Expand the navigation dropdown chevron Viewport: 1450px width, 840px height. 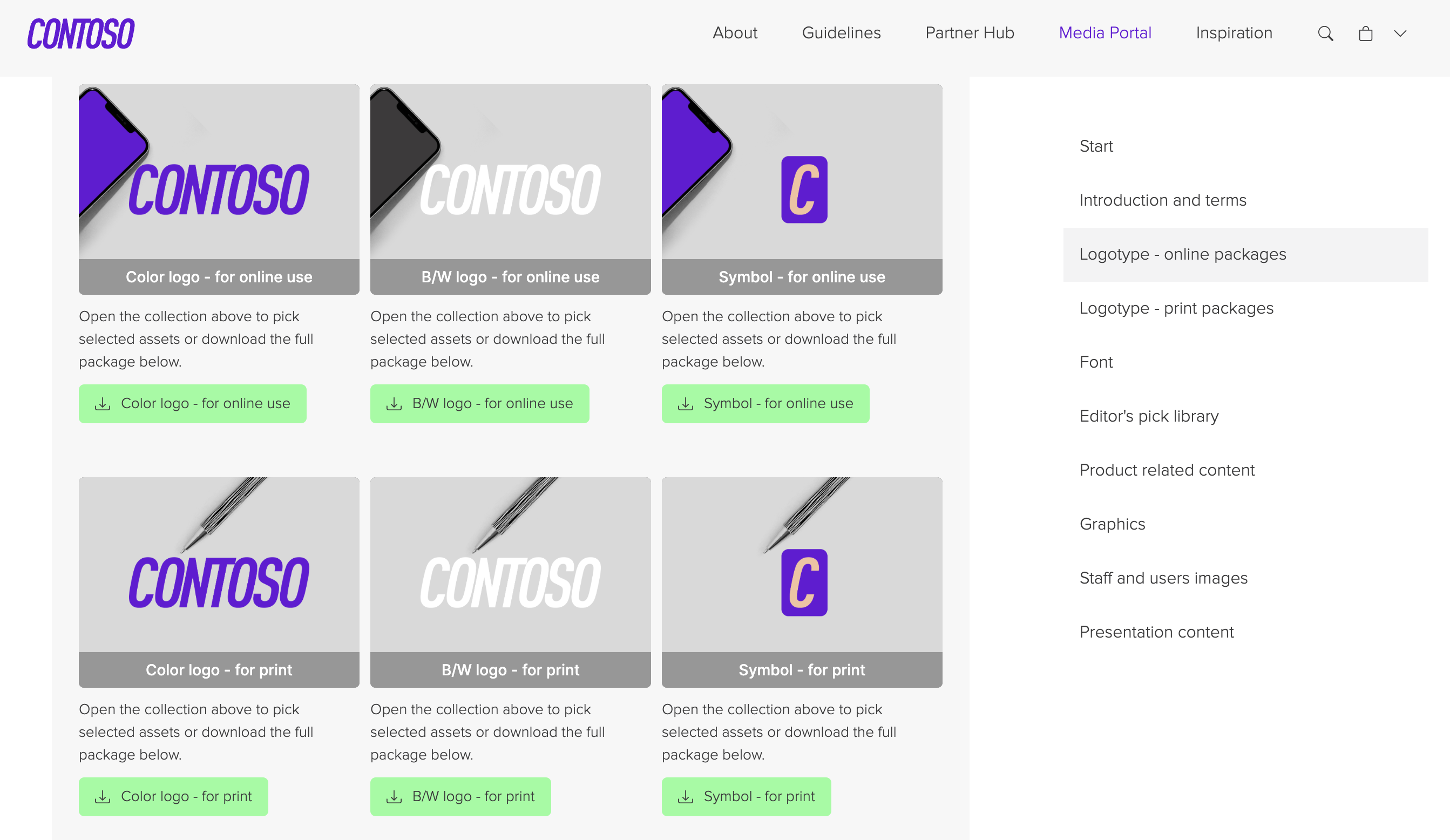pos(1400,33)
